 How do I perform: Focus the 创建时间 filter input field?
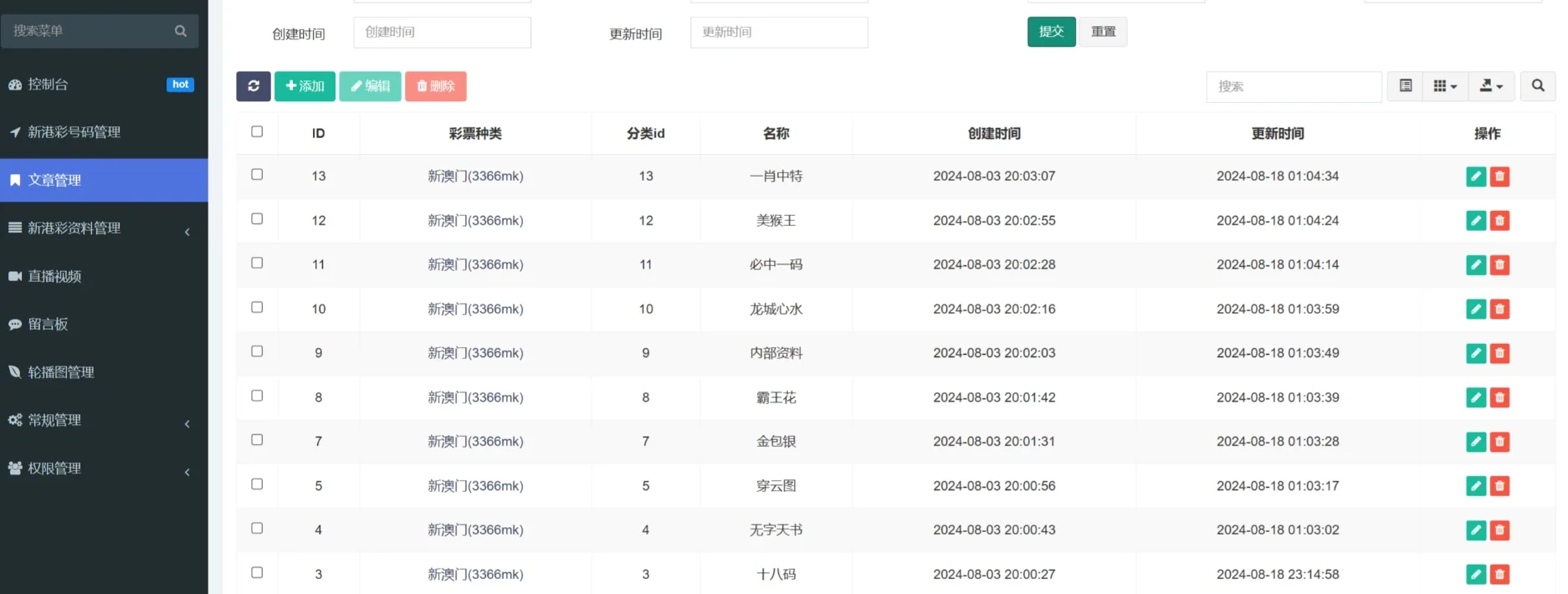442,33
